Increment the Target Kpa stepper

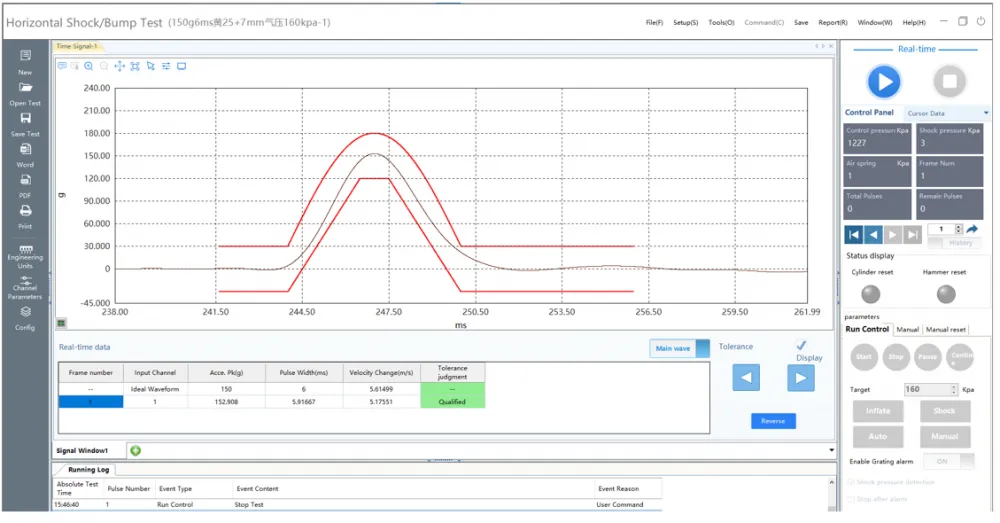(x=954, y=387)
